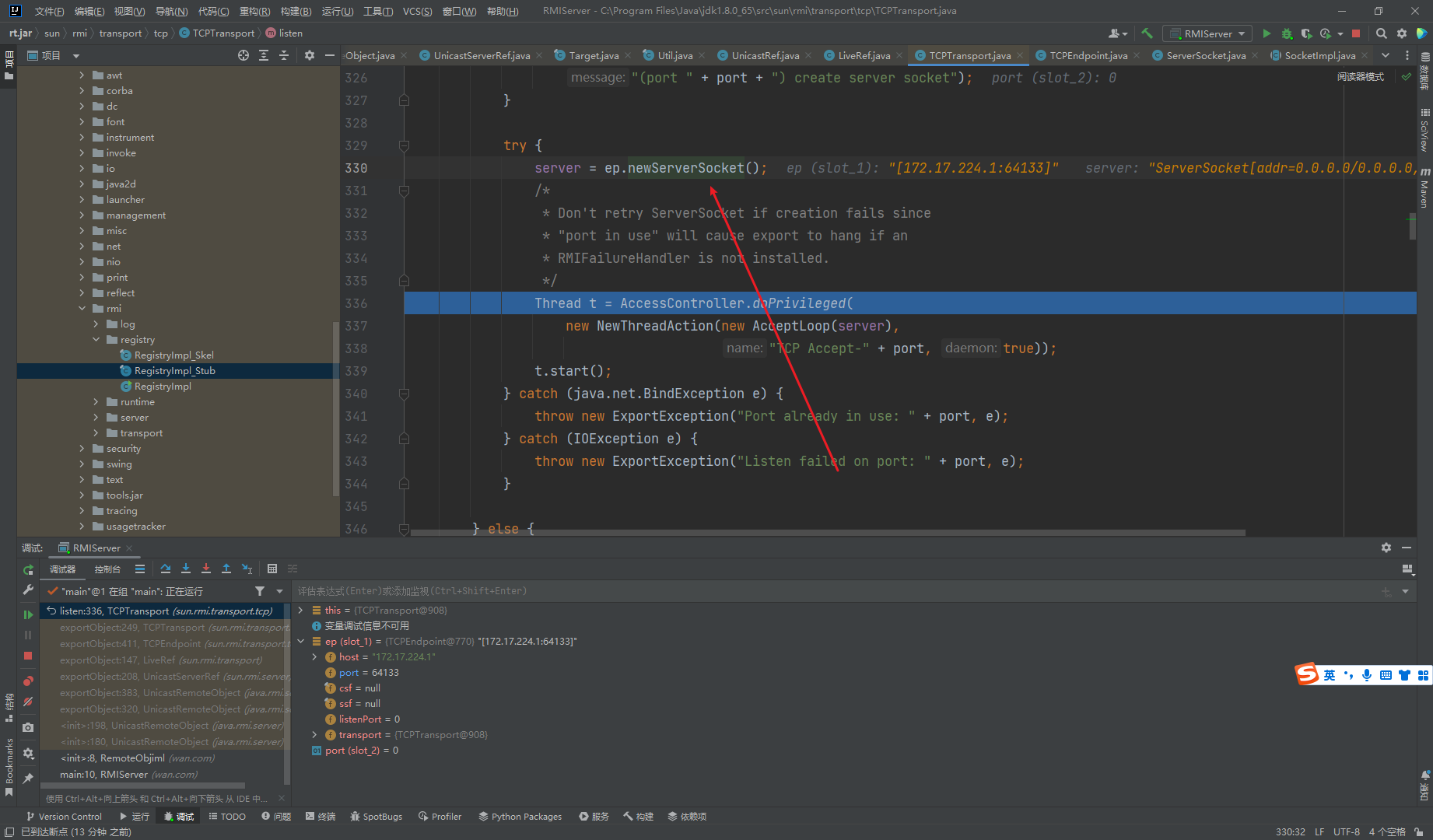Click Expand All in project panel
Screen dimensions: 1433x840
[264, 55]
